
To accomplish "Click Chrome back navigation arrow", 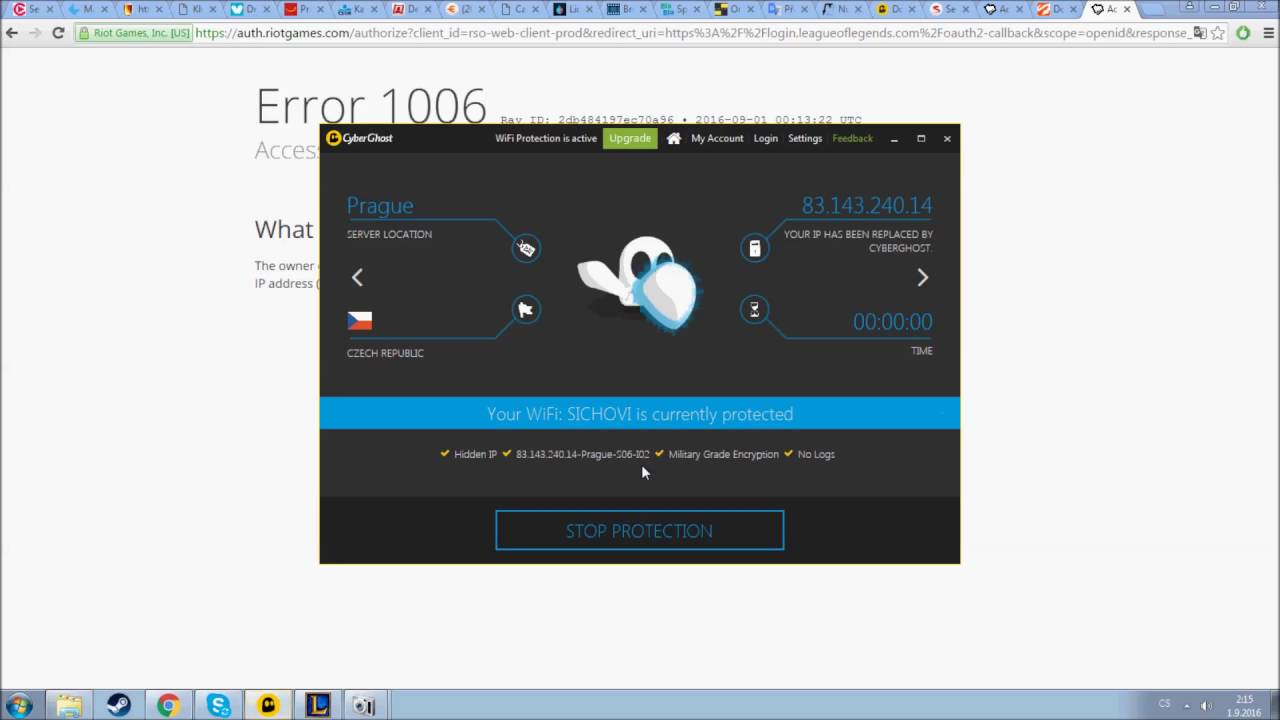I will pos(12,33).
